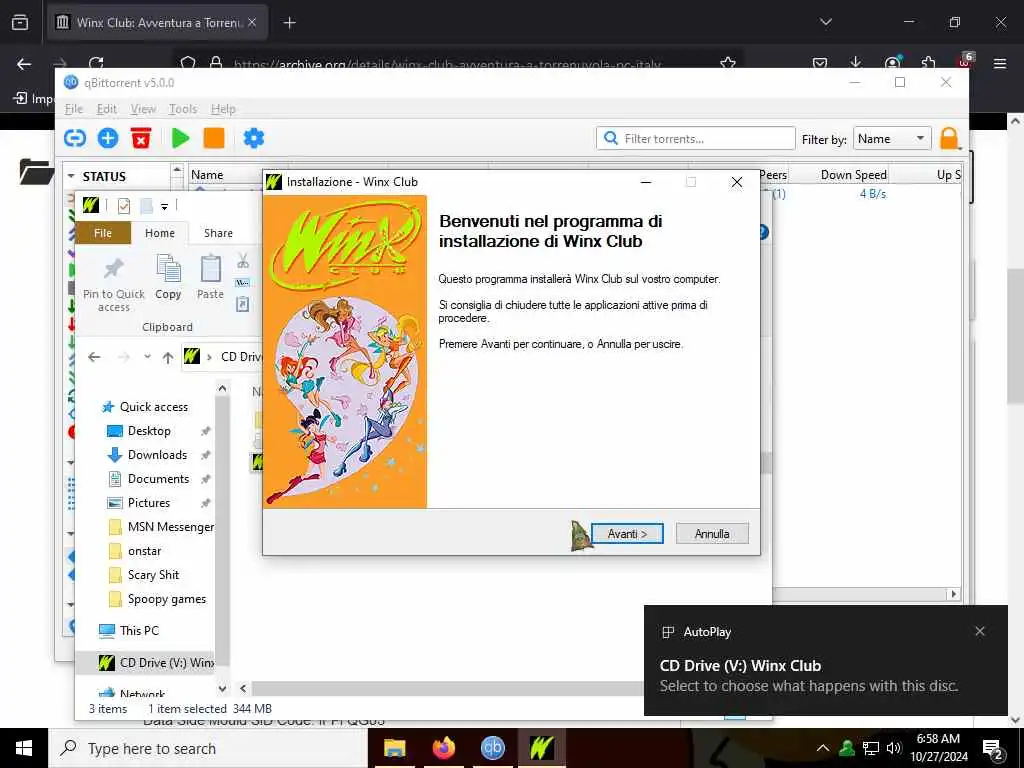
Task: Click navigation pane scroll down arrow
Action: [x=222, y=688]
